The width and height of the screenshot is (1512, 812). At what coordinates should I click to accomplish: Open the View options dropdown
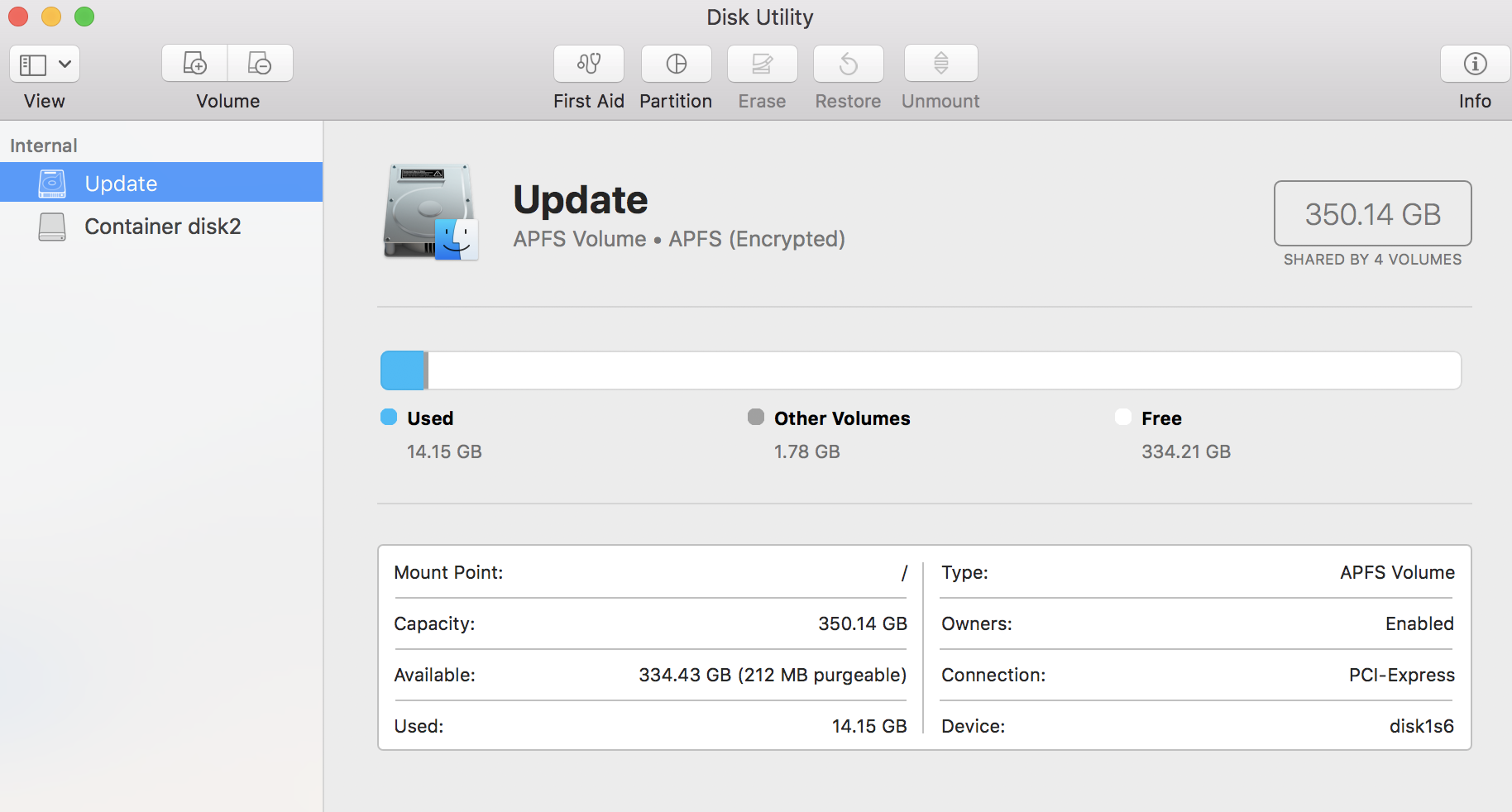pyautogui.click(x=66, y=64)
